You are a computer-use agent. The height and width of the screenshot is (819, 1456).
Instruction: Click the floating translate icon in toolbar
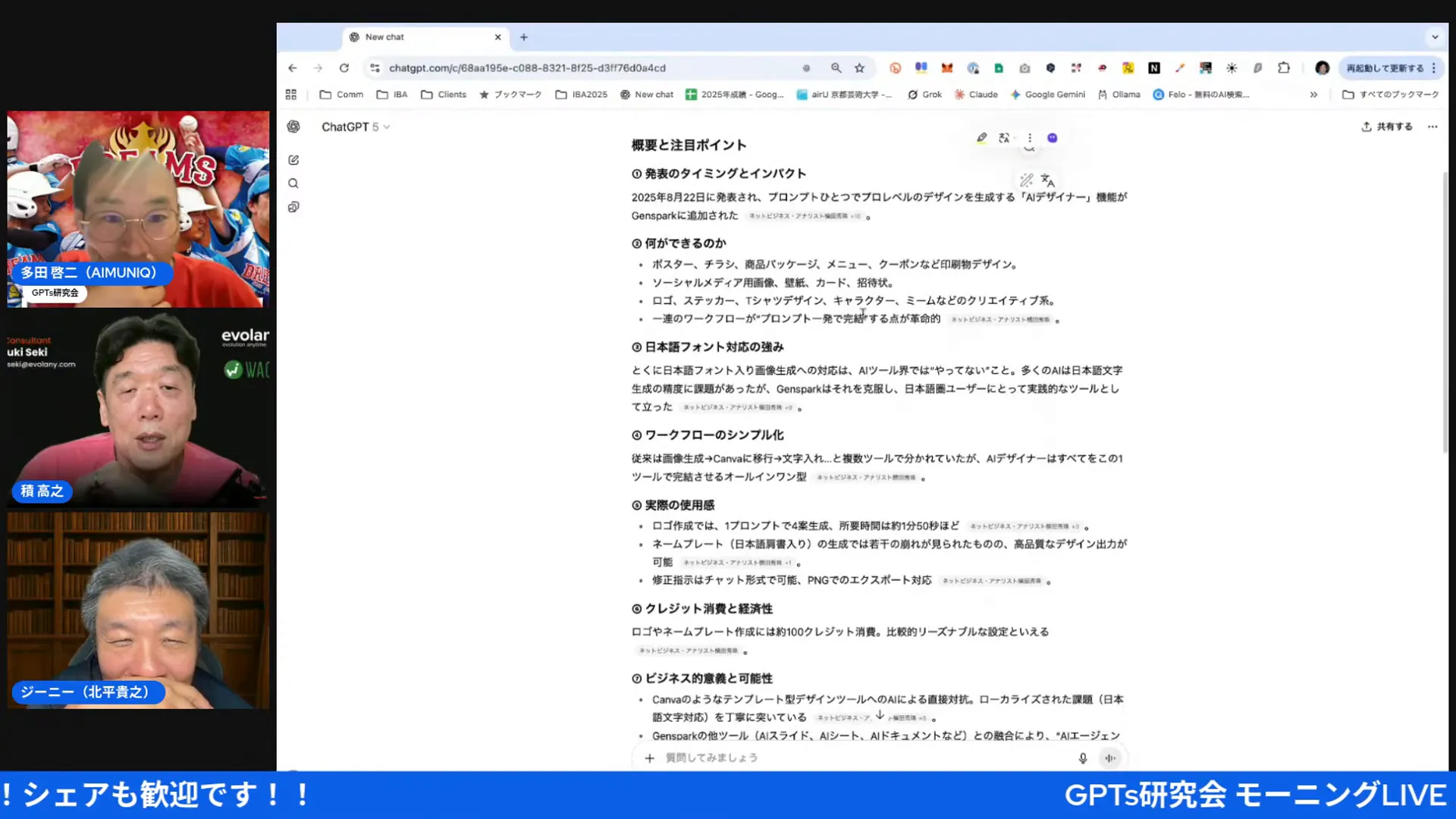[x=1004, y=138]
